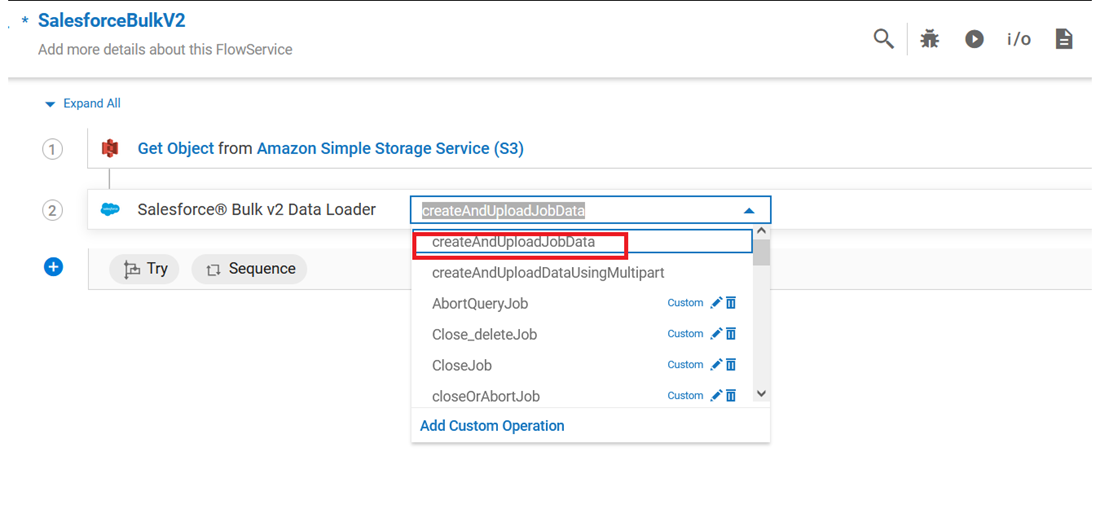The height and width of the screenshot is (531, 1100).
Task: Select the AbortQueryJob operation
Action: [480, 303]
